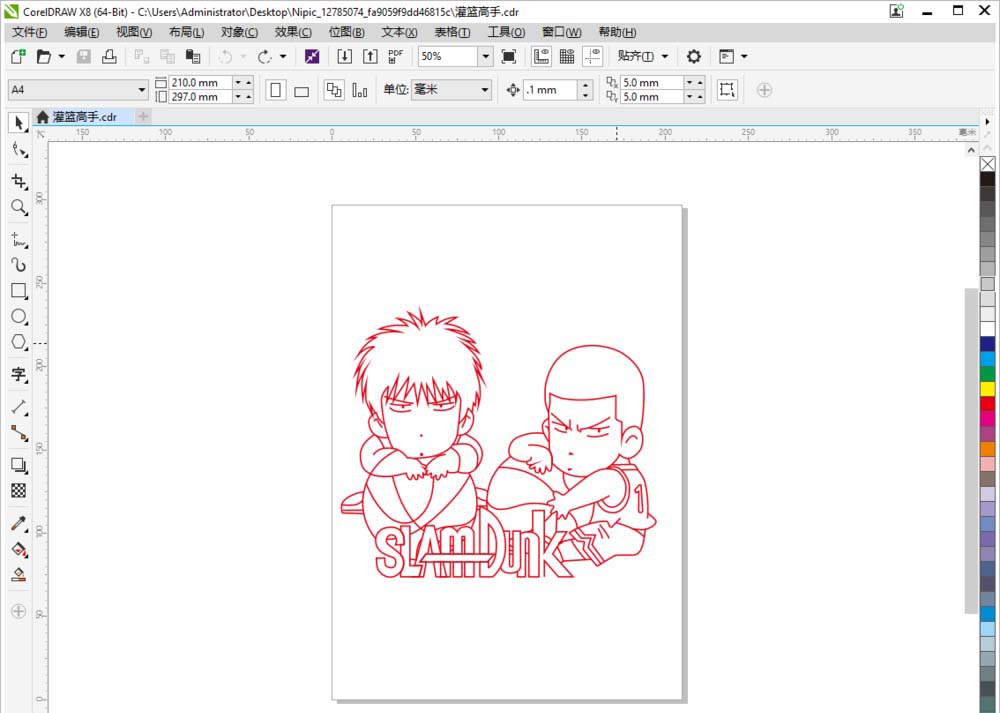The width and height of the screenshot is (1000, 713).
Task: Click the Search content icon
Action: coord(312,56)
